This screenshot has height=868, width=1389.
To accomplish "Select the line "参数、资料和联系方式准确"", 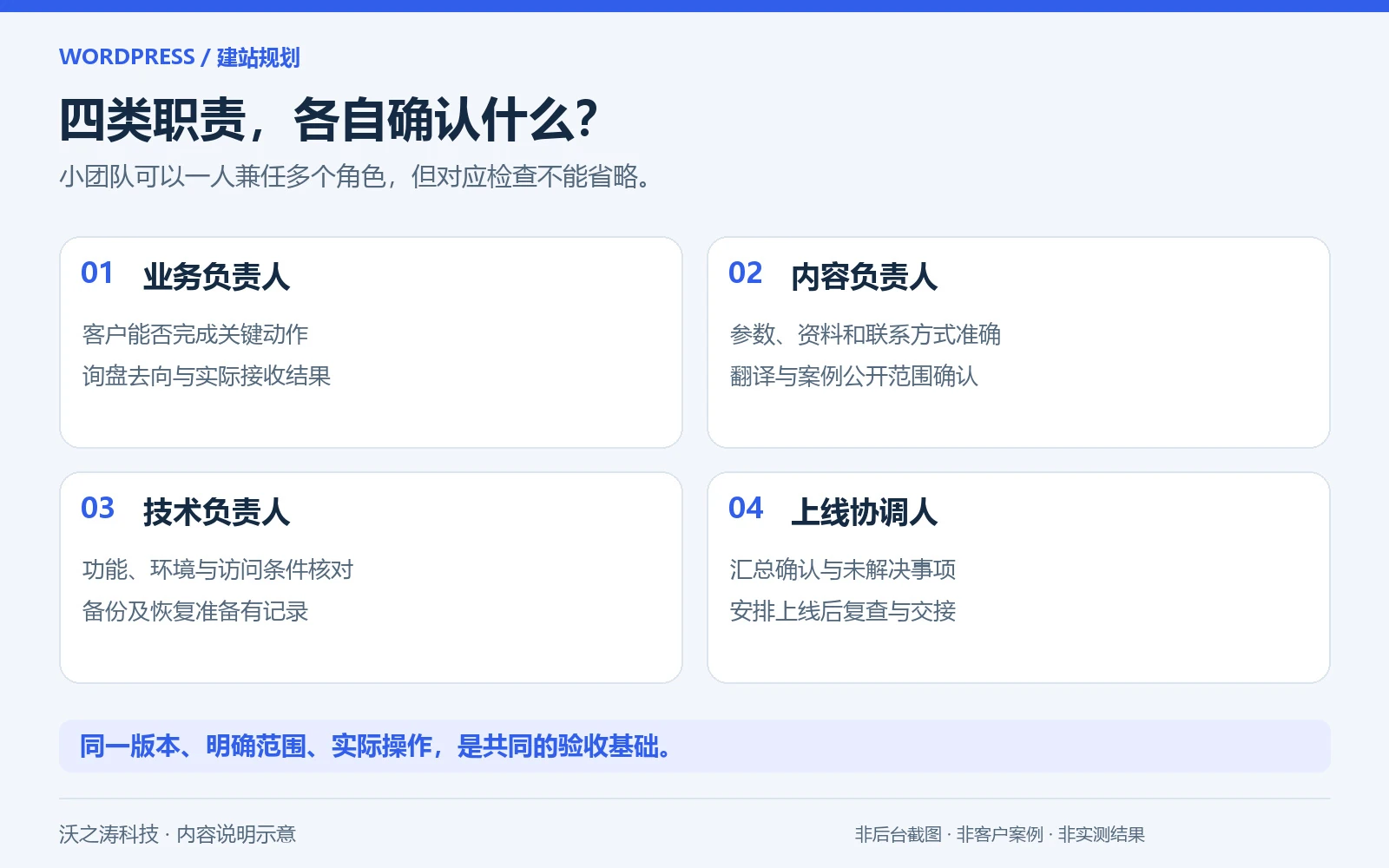I will (x=866, y=334).
